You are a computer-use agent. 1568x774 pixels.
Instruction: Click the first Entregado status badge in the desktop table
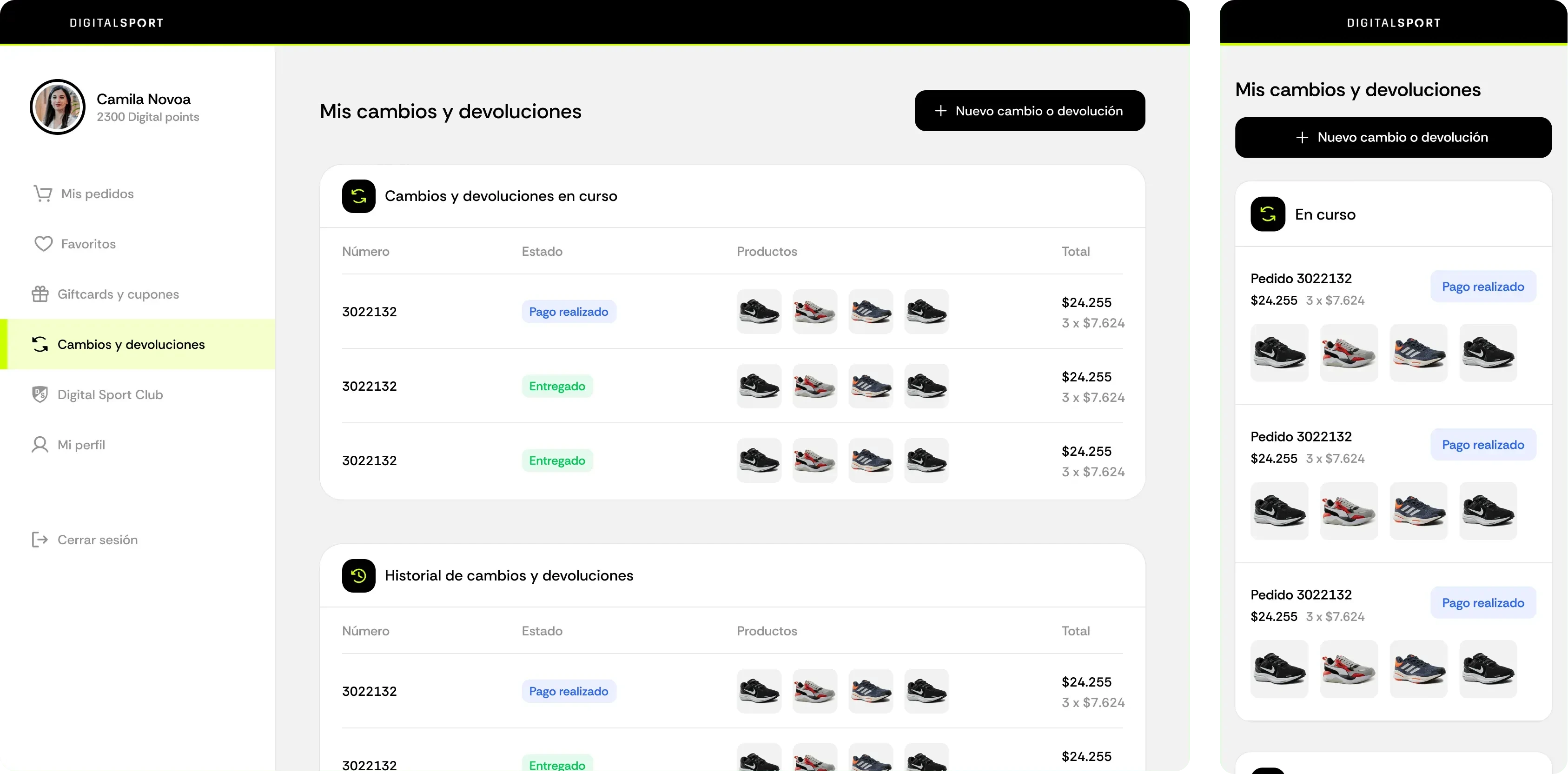tap(556, 386)
